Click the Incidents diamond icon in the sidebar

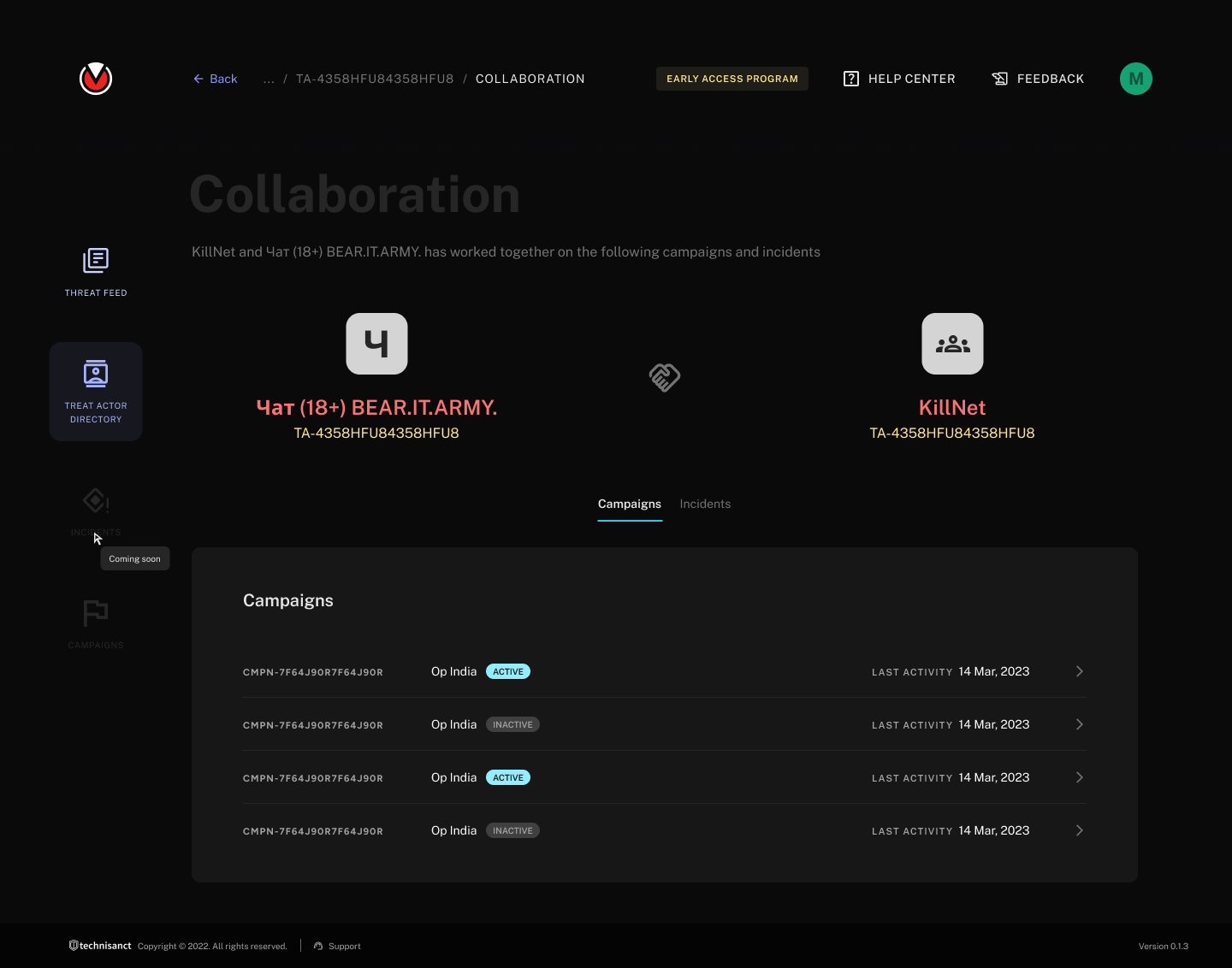pos(96,500)
